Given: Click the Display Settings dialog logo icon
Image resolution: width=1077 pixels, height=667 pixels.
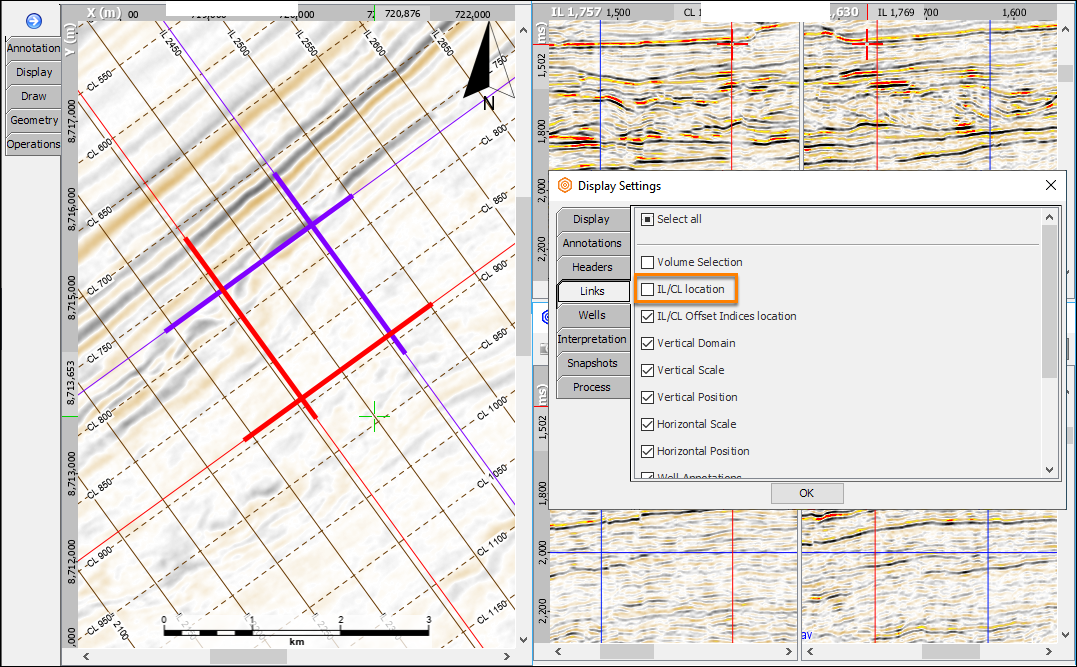Looking at the screenshot, I should [565, 185].
